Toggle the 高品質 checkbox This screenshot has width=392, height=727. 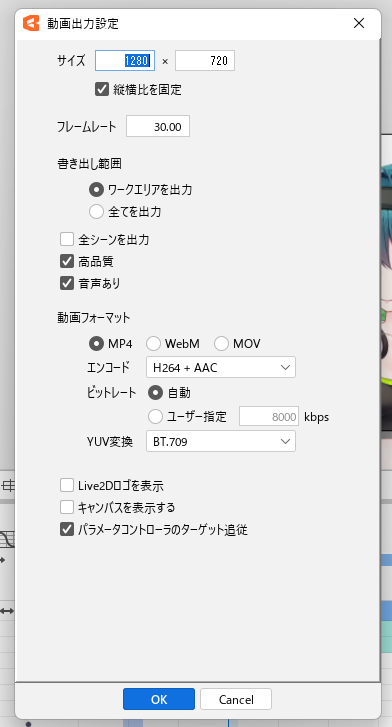click(x=67, y=261)
